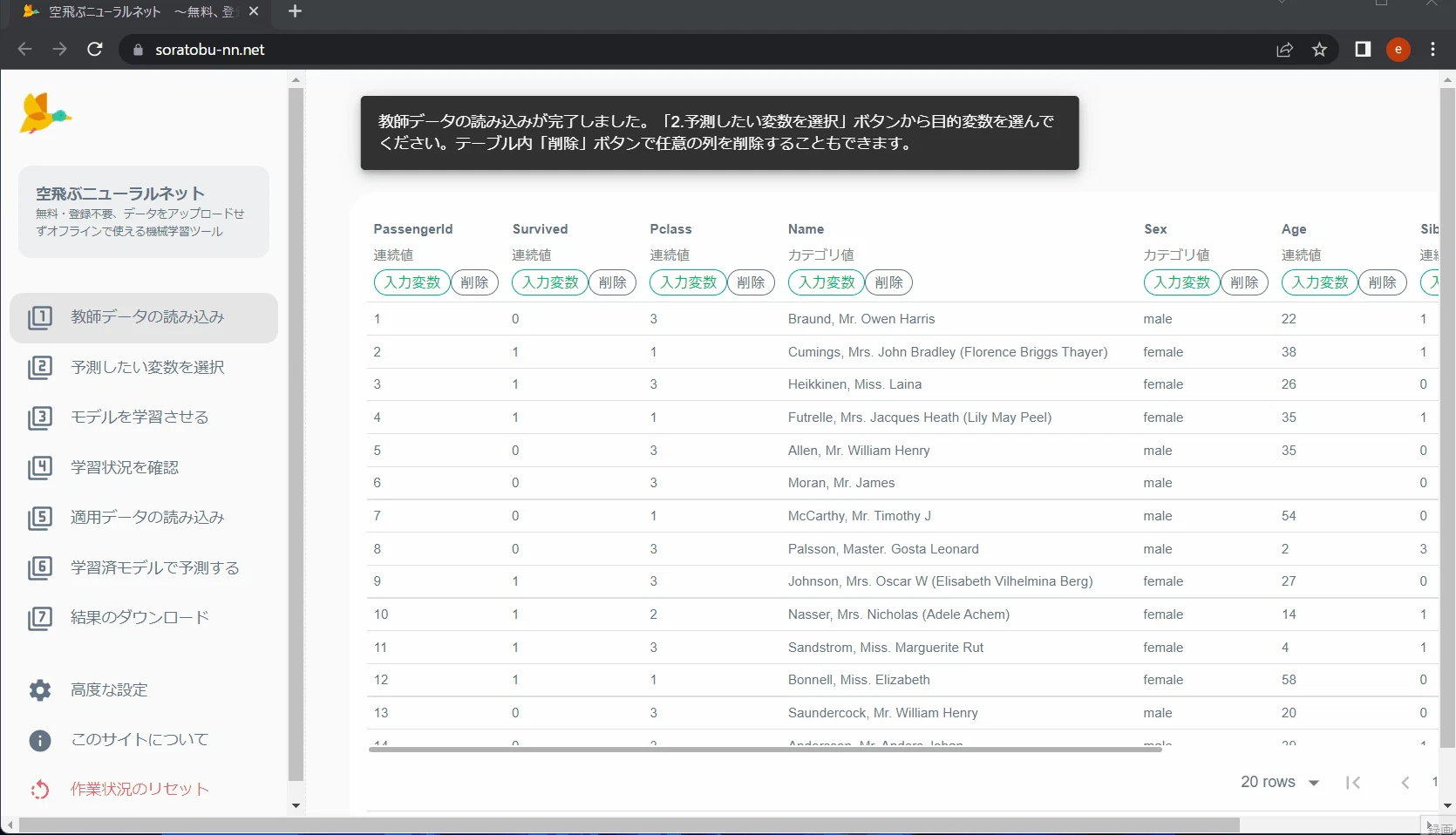Screen dimensions: 1456x835
Task: Click the red reset icon for 作業状況のリセット
Action: [40, 790]
